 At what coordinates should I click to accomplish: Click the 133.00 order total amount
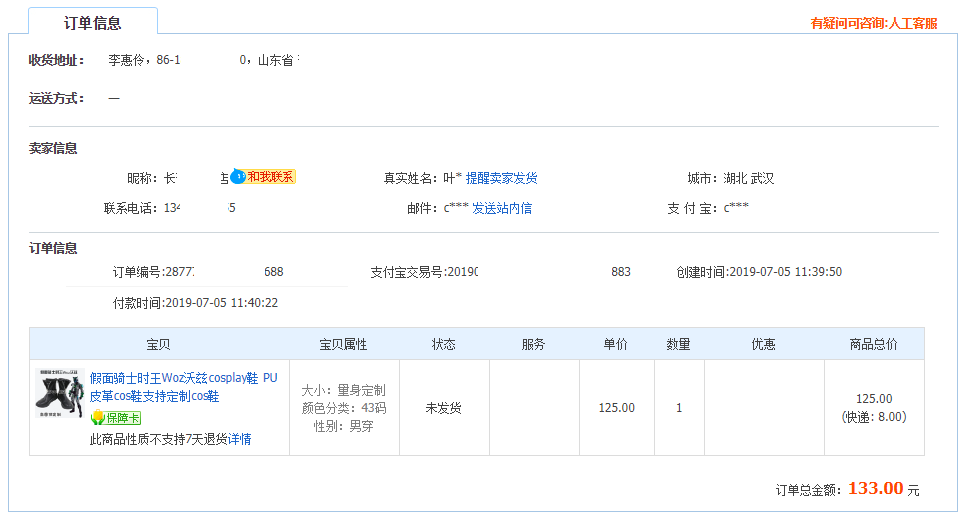pyautogui.click(x=875, y=489)
